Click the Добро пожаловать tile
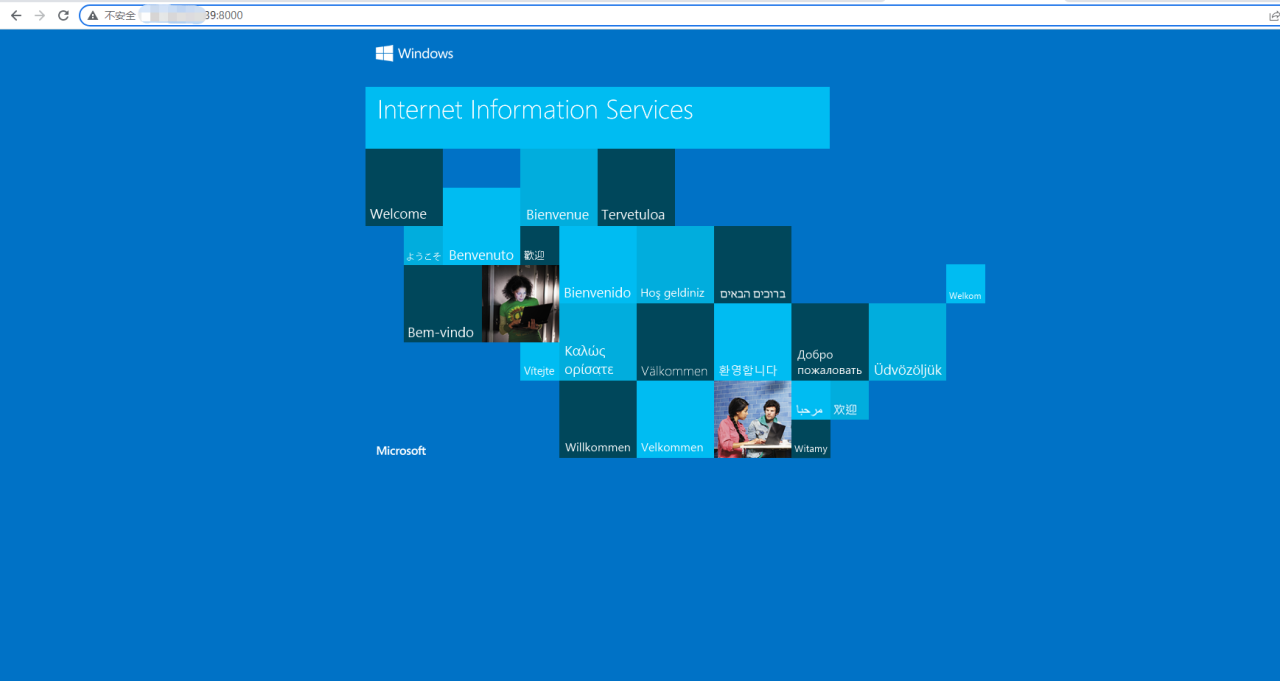This screenshot has width=1280, height=681. [x=830, y=342]
